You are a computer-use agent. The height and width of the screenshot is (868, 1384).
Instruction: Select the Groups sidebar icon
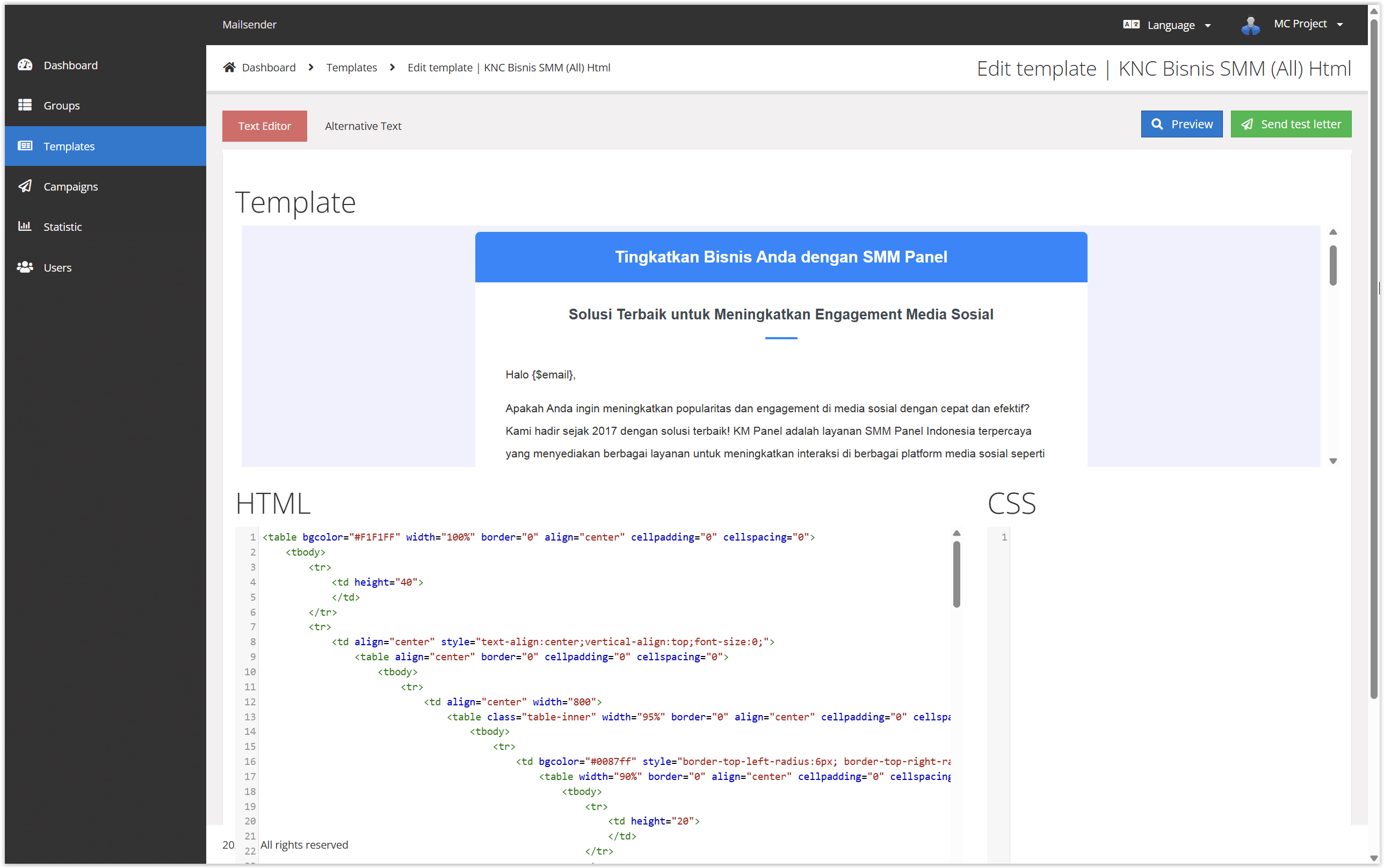pyautogui.click(x=25, y=105)
